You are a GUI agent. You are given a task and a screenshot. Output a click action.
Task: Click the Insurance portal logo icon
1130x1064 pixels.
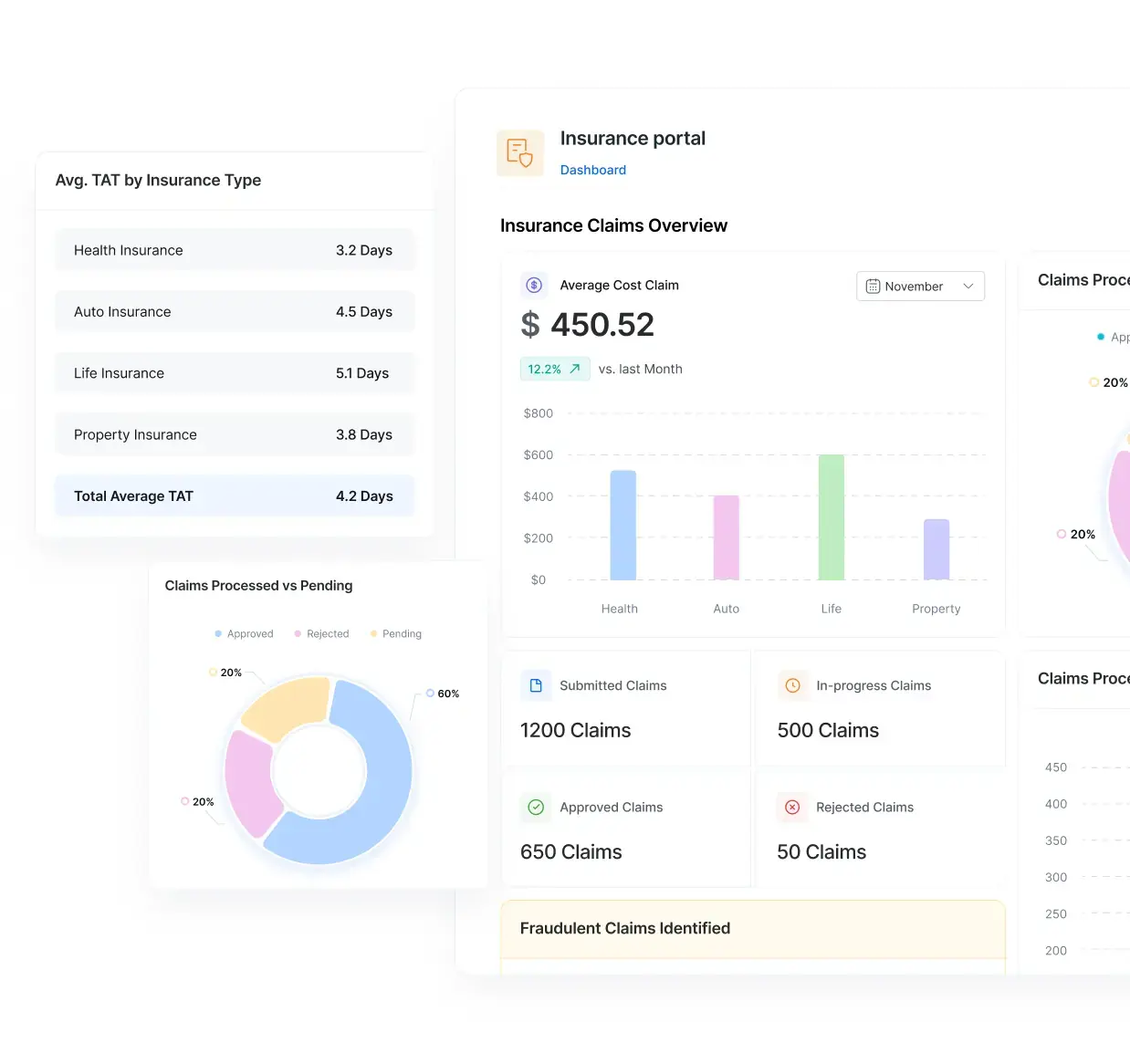click(519, 152)
